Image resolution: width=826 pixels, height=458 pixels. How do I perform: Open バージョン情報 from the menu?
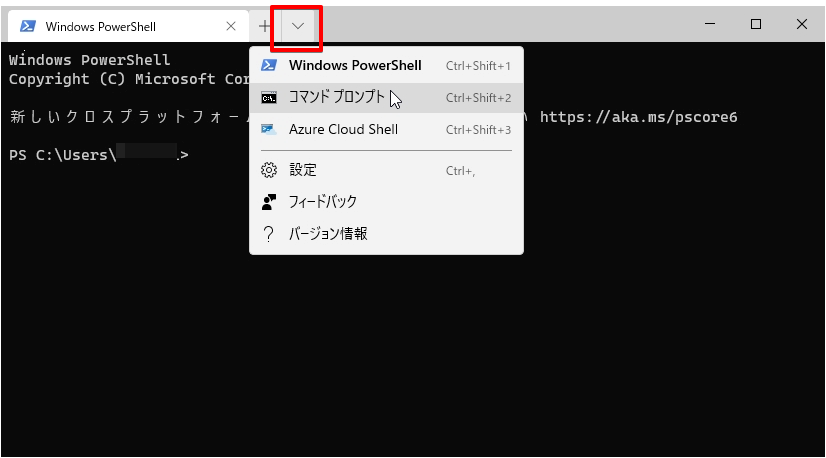pos(386,233)
